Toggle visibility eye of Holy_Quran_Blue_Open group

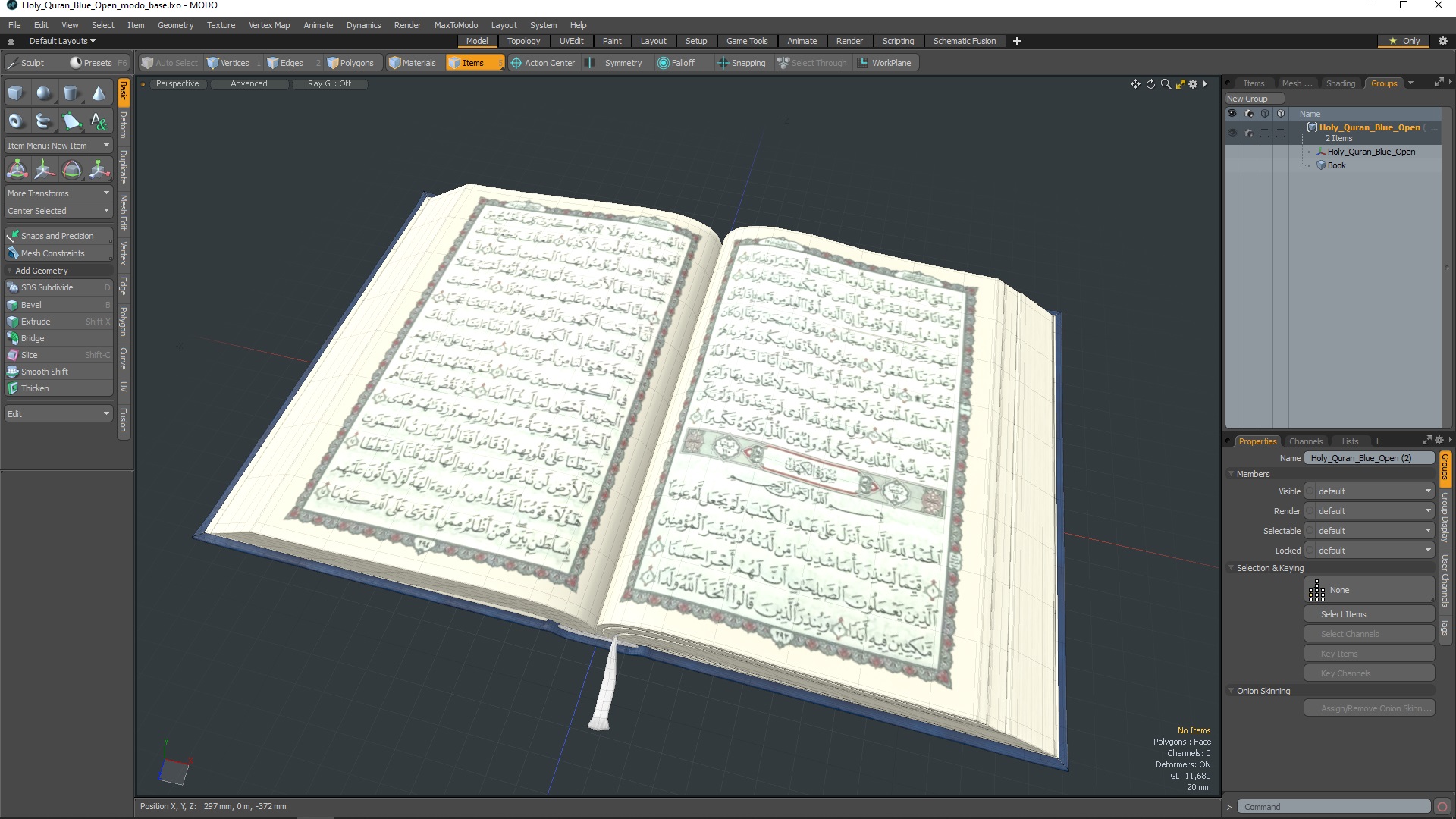(x=1232, y=133)
